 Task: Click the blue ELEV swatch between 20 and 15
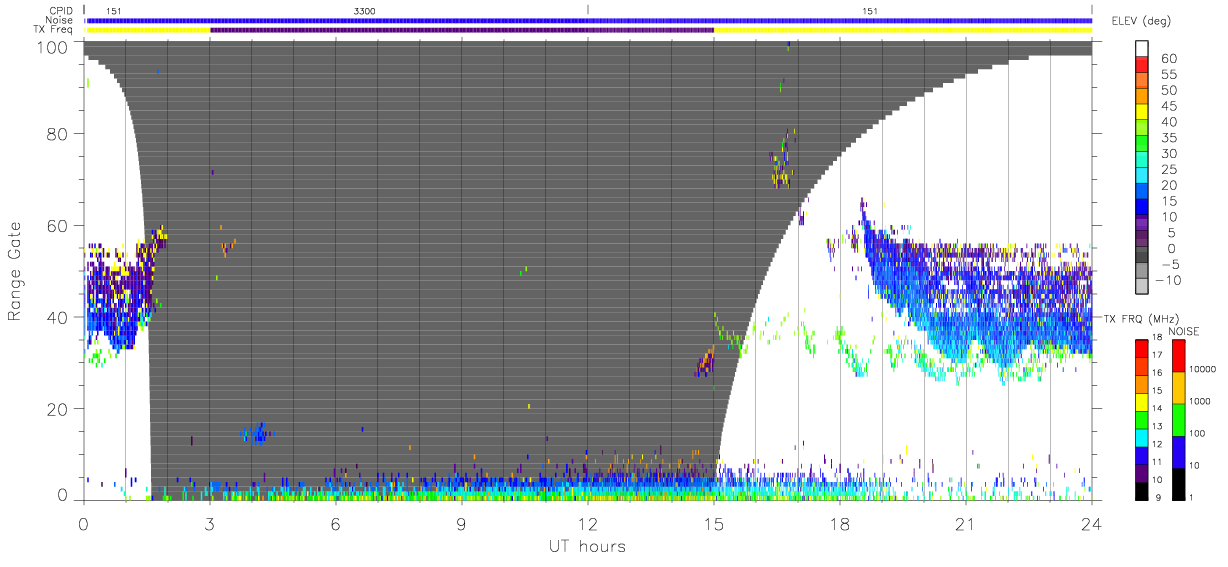point(1143,193)
